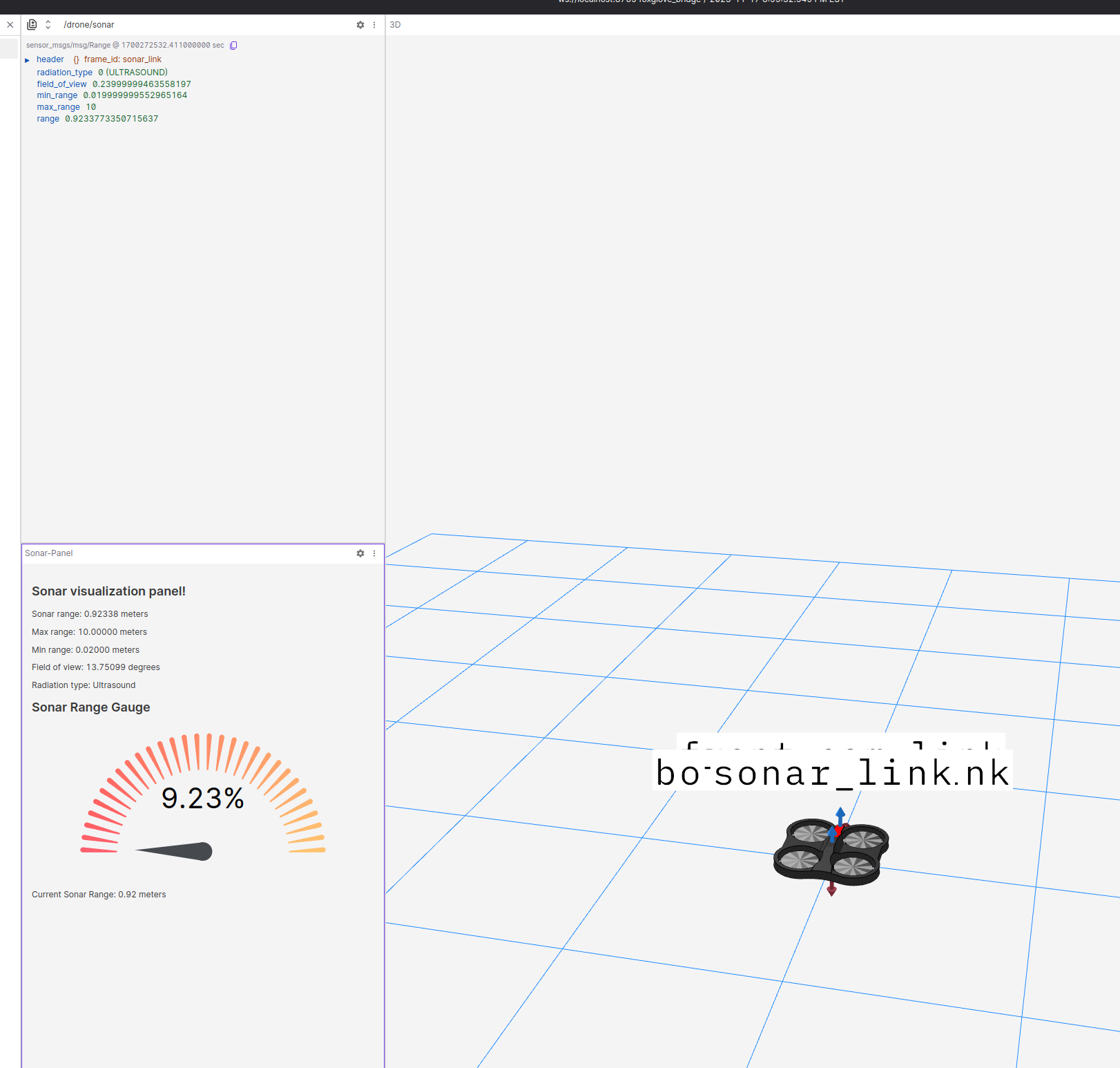Expand the header field in the Range message
This screenshot has width=1120, height=1068.
pos(28,59)
